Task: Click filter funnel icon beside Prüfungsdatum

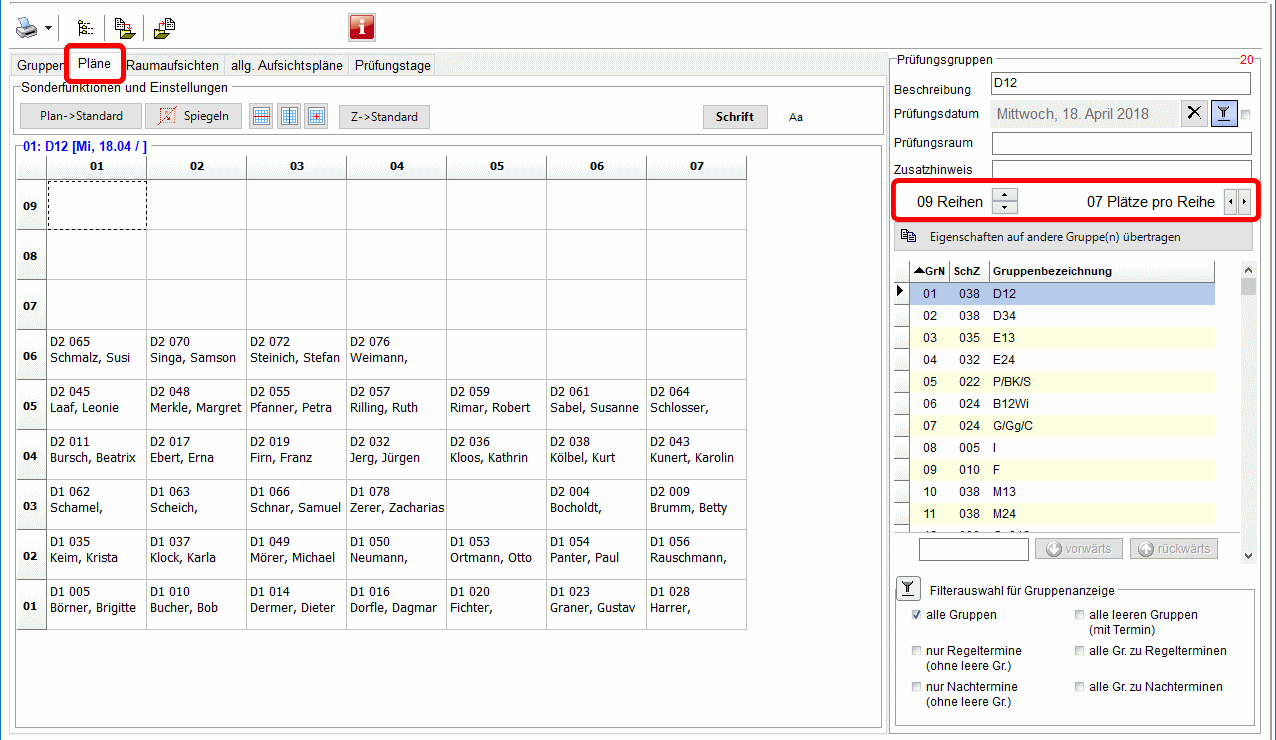Action: [x=1223, y=113]
